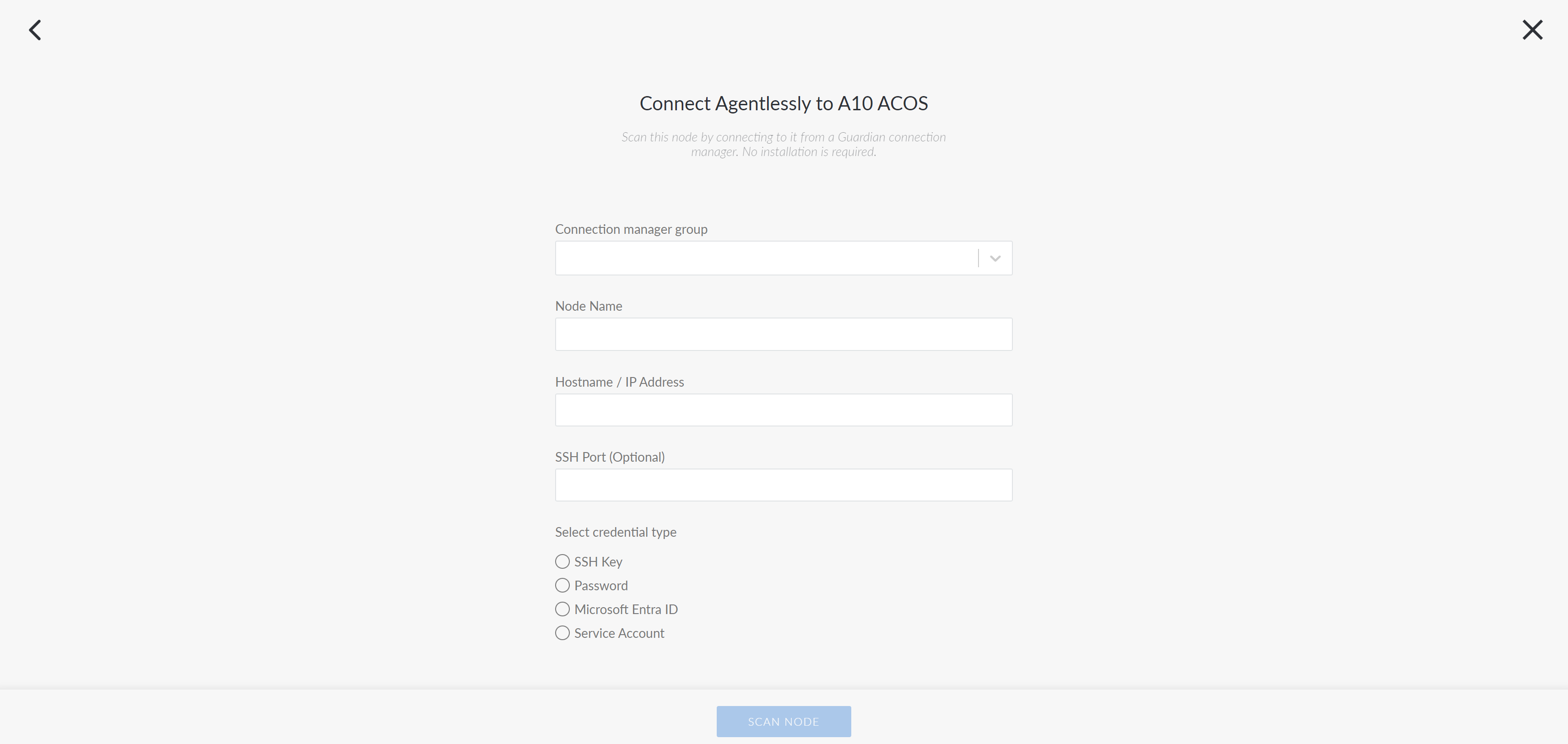Select the SSH Port (Optional) field
The image size is (1568, 744).
(784, 485)
